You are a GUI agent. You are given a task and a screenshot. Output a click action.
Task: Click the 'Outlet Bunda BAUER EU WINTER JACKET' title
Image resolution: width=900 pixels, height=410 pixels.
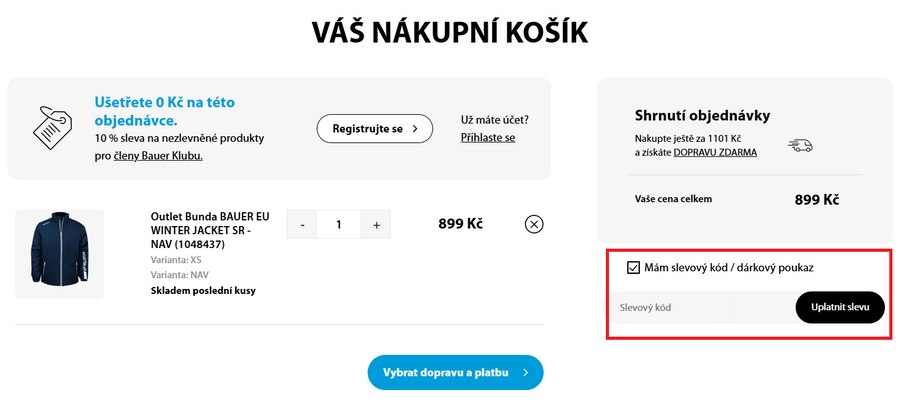[x=210, y=229]
